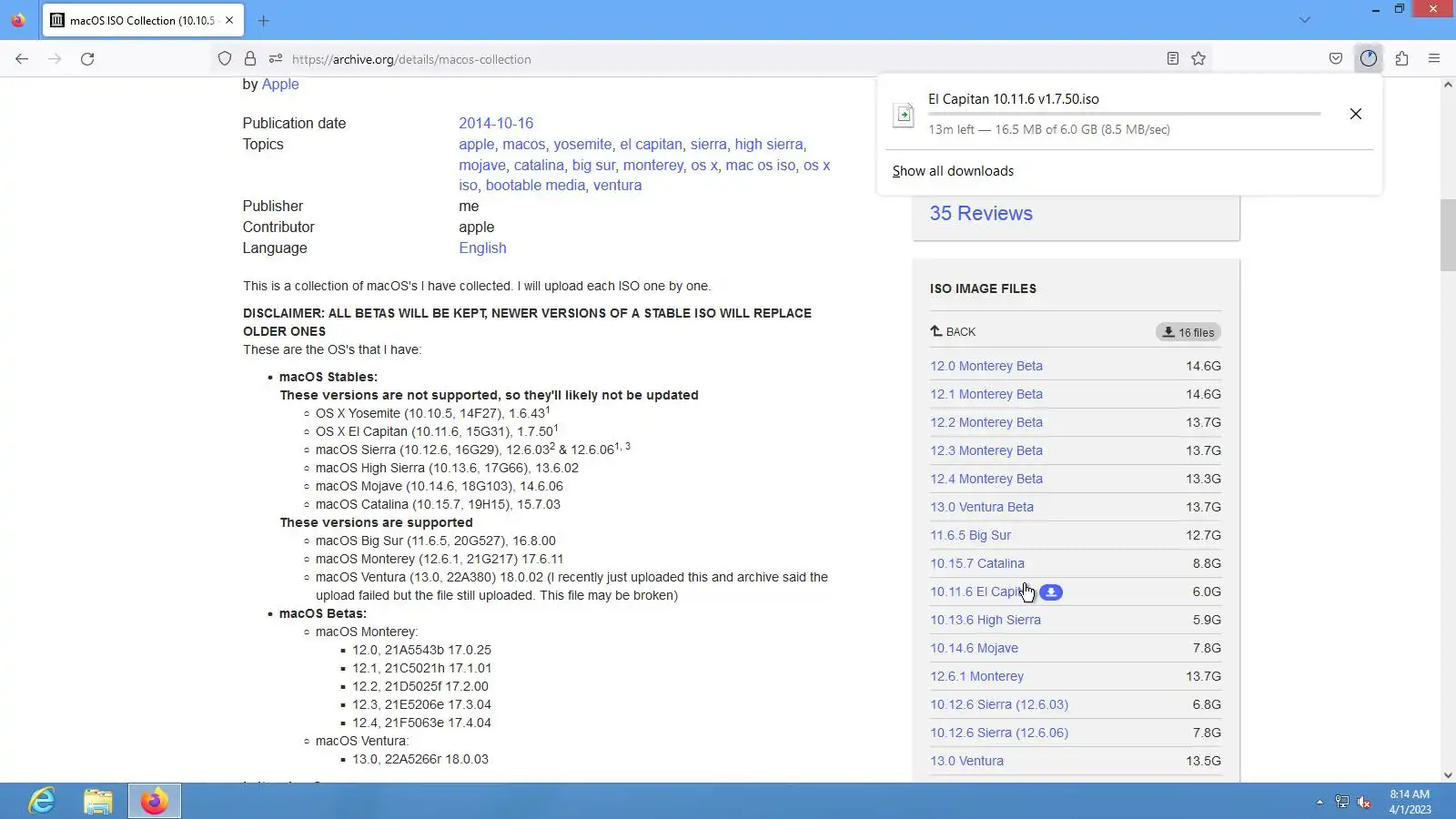
Task: Click the download icon next to El Capitan
Action: (1051, 592)
